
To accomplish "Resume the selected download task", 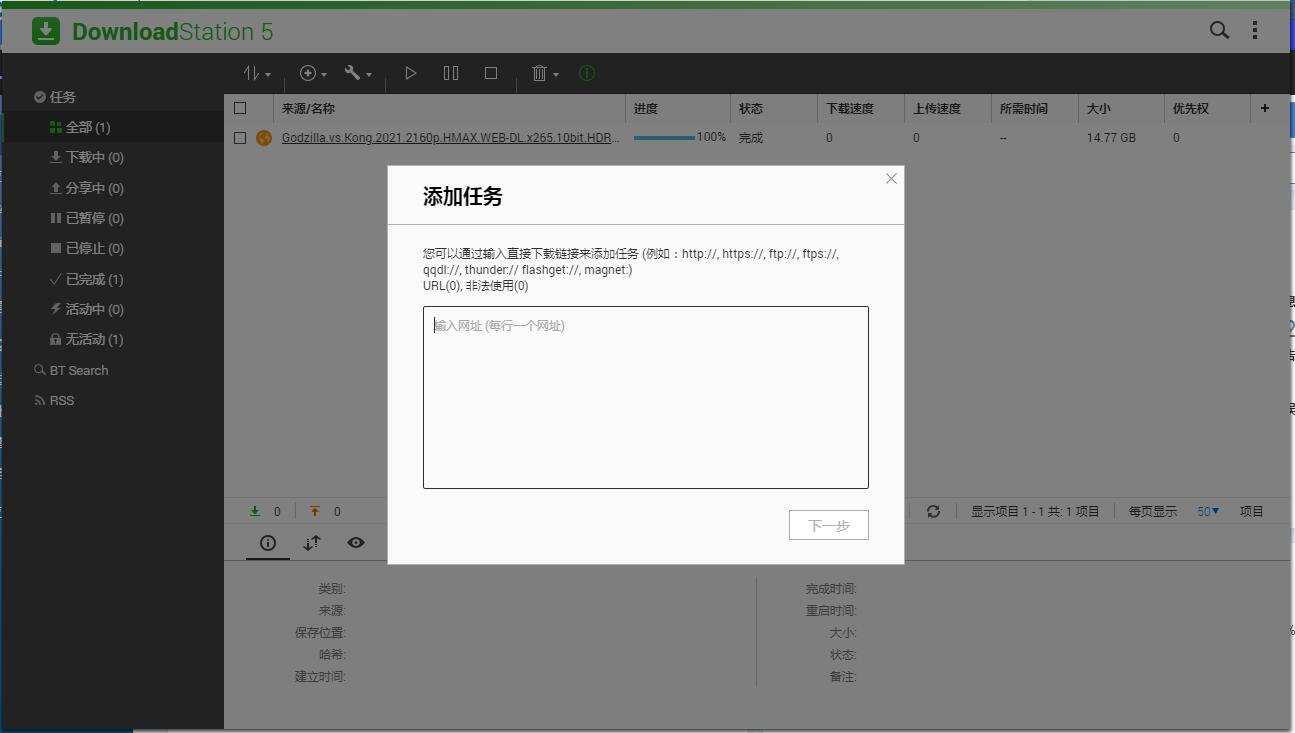I will tap(410, 72).
